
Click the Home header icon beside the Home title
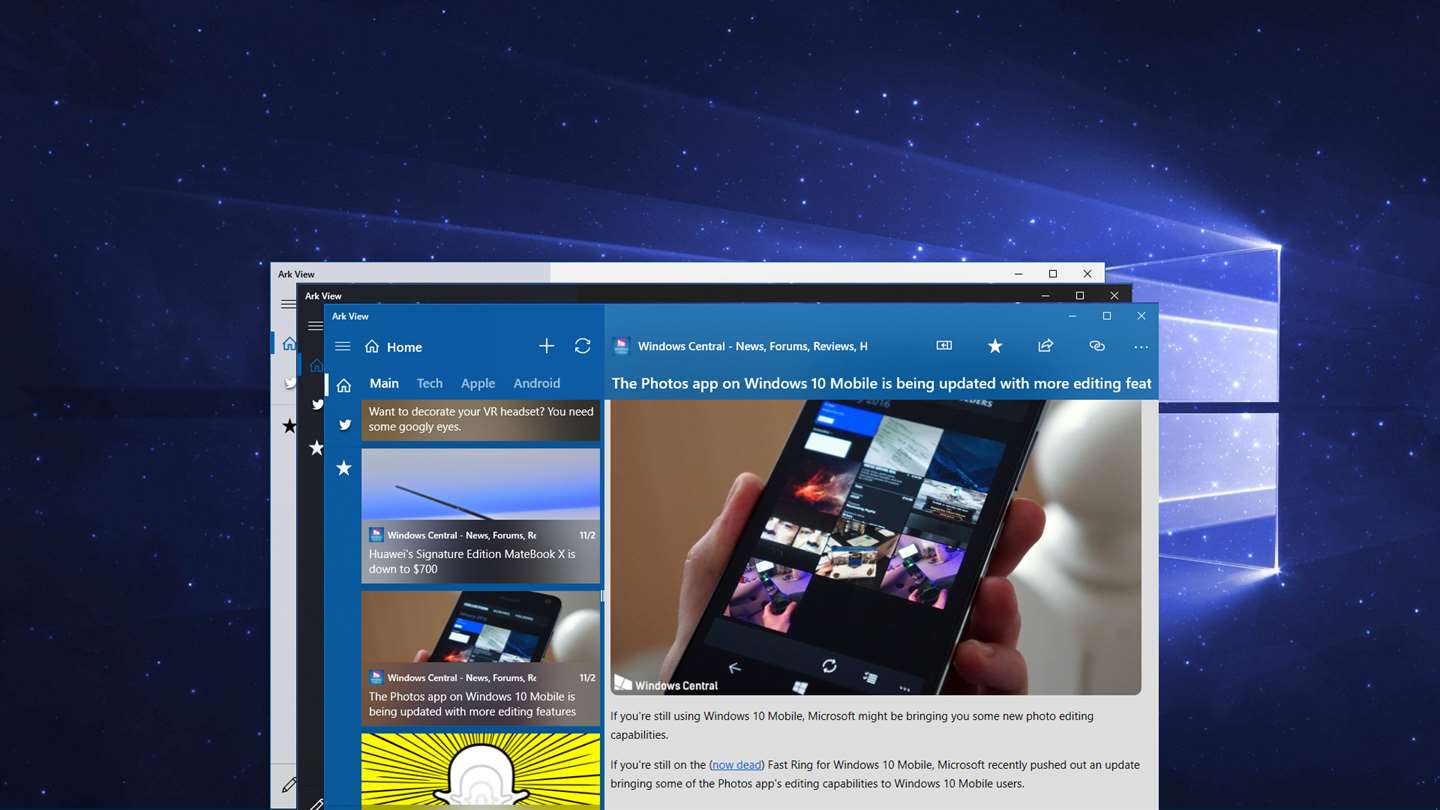tap(372, 346)
